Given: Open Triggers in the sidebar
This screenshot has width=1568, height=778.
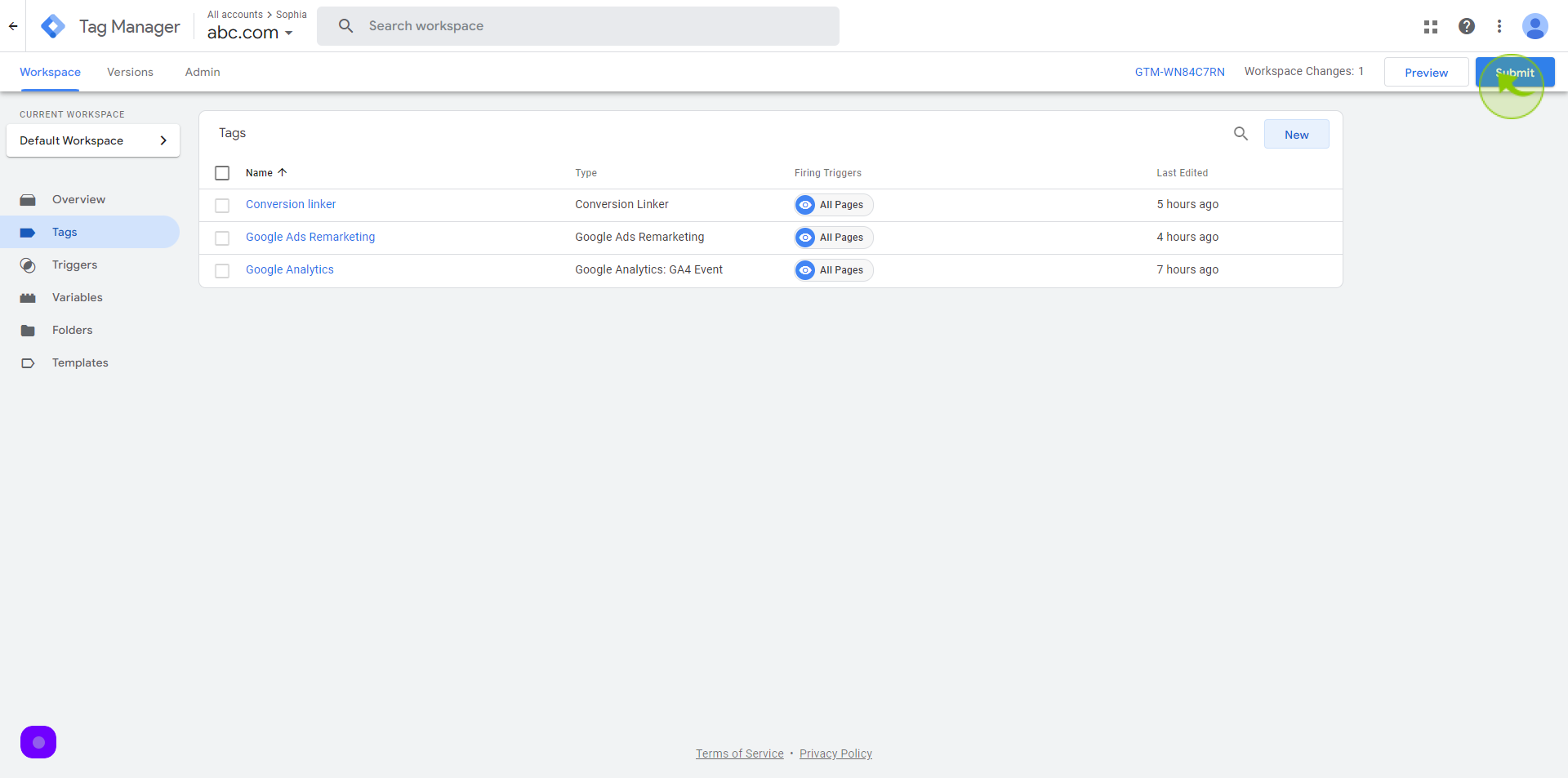Looking at the screenshot, I should [90, 265].
